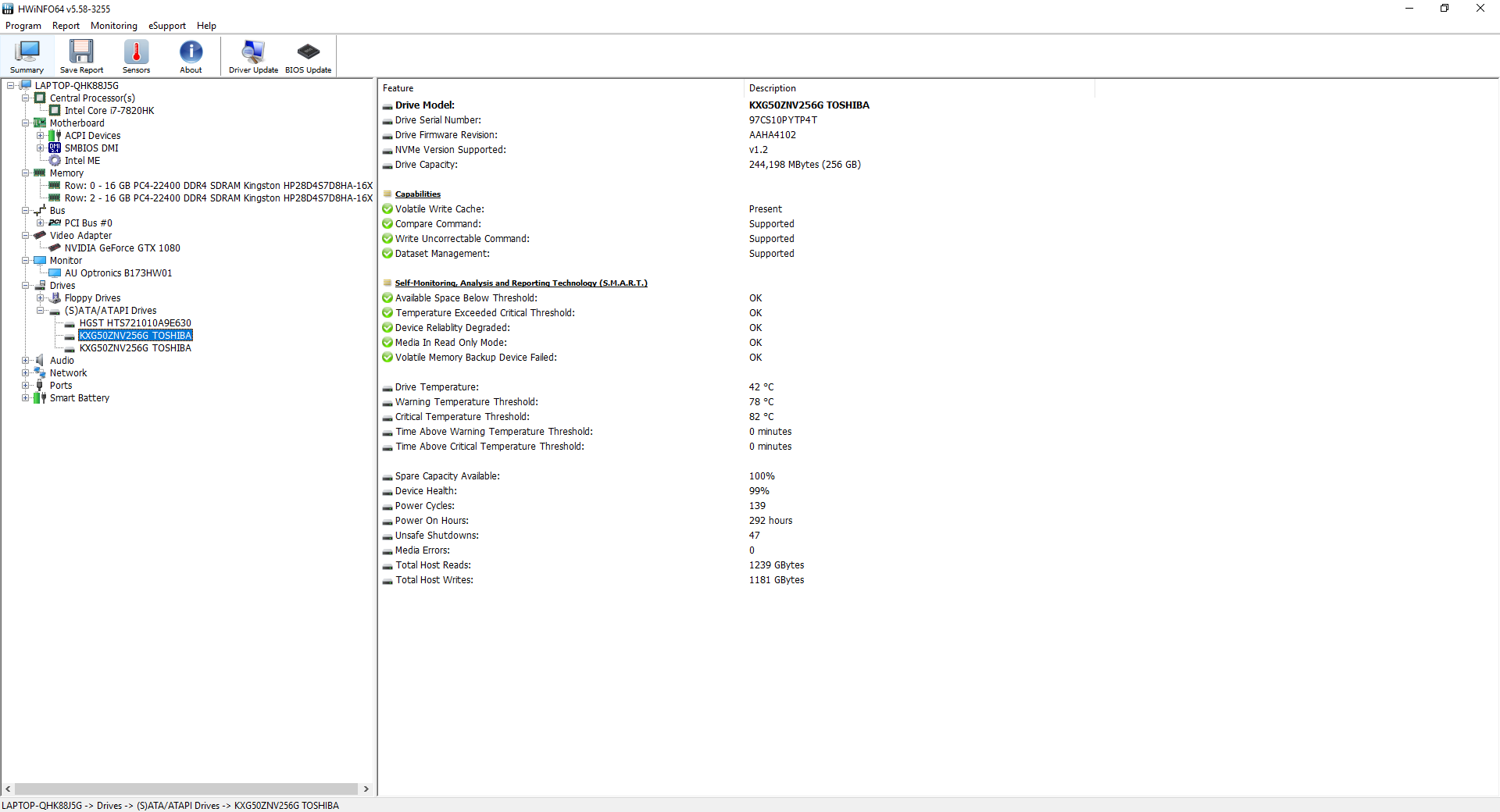Expand the SMBIOS DMI node

click(x=41, y=148)
